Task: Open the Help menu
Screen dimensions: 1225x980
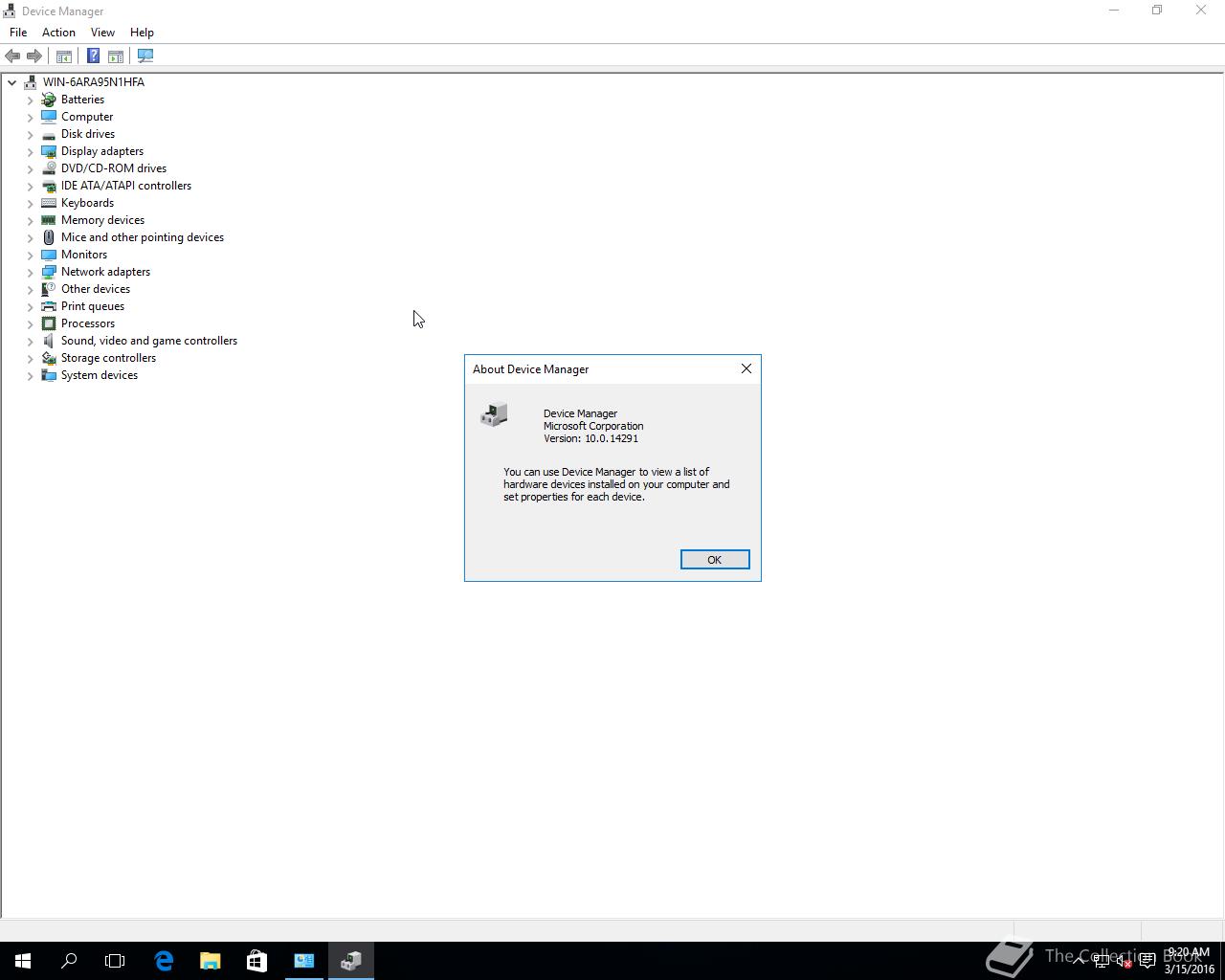Action: 142,33
